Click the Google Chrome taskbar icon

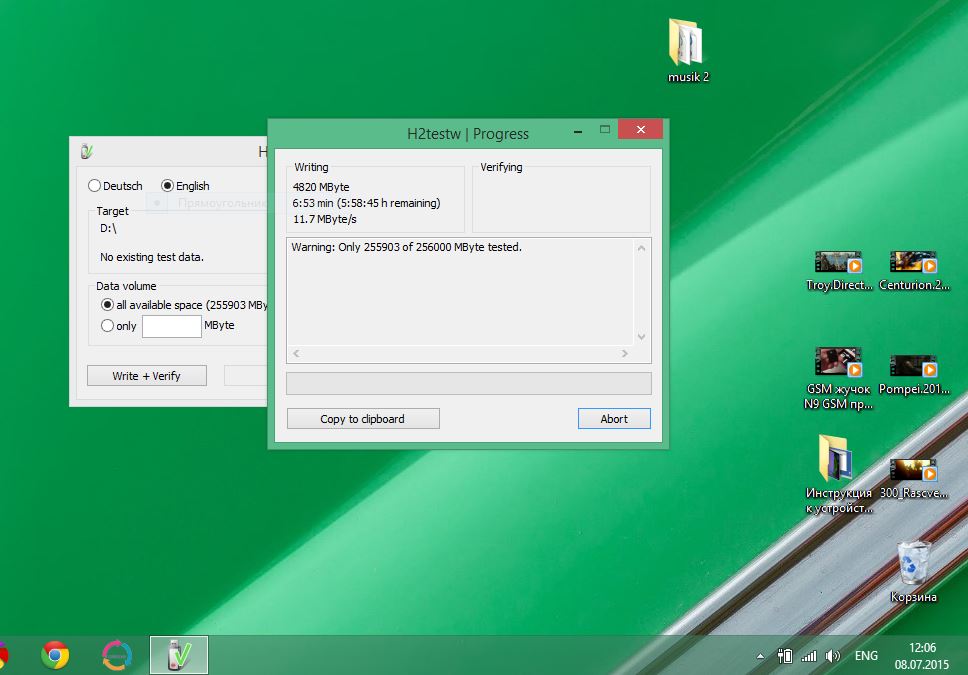click(55, 655)
